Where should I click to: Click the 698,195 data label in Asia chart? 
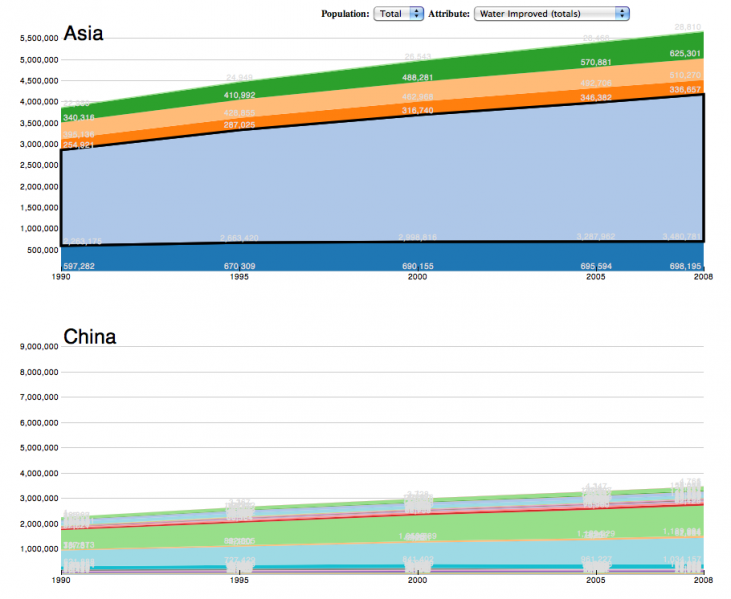coord(684,267)
